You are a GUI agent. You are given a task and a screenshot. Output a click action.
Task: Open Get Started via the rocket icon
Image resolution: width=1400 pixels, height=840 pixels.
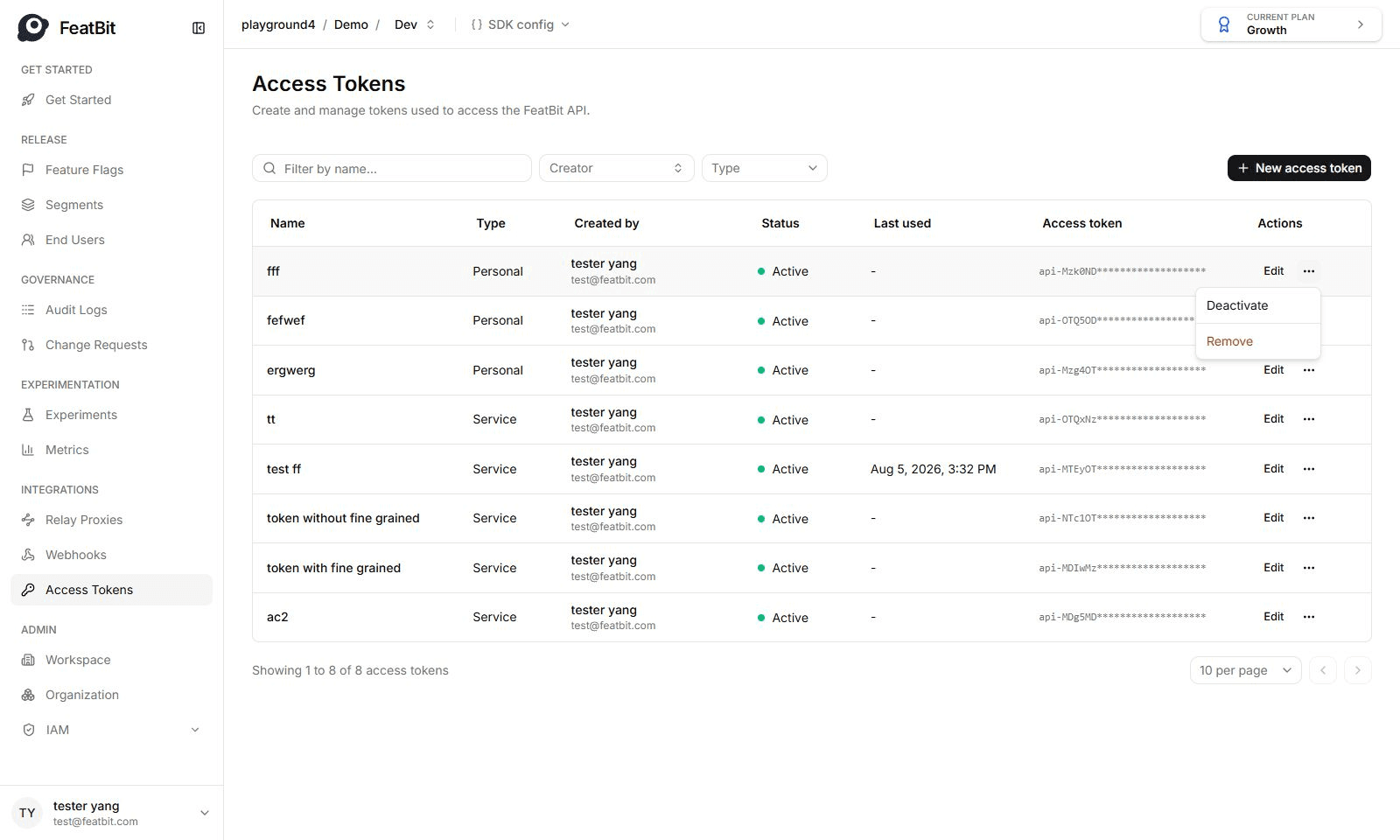coord(28,100)
